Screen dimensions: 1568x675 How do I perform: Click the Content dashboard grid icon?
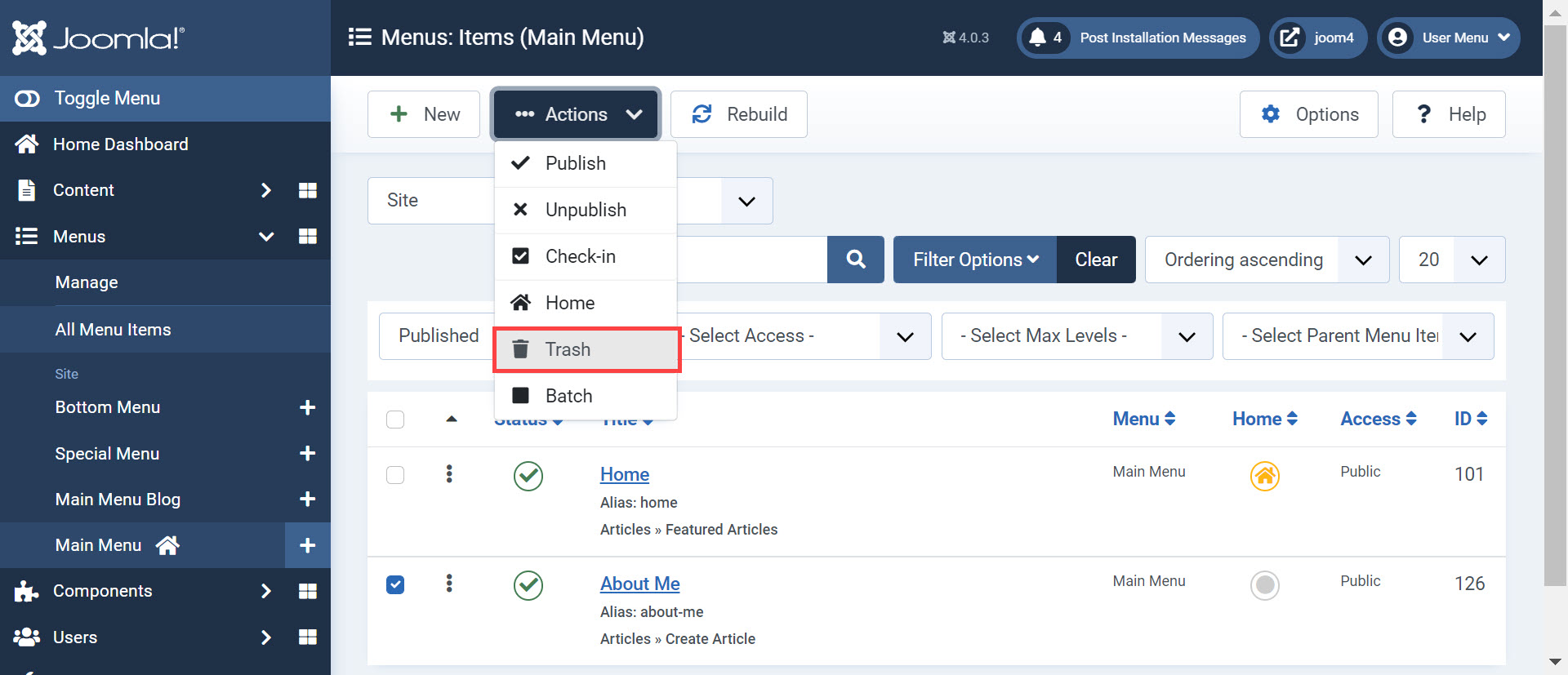tap(307, 190)
